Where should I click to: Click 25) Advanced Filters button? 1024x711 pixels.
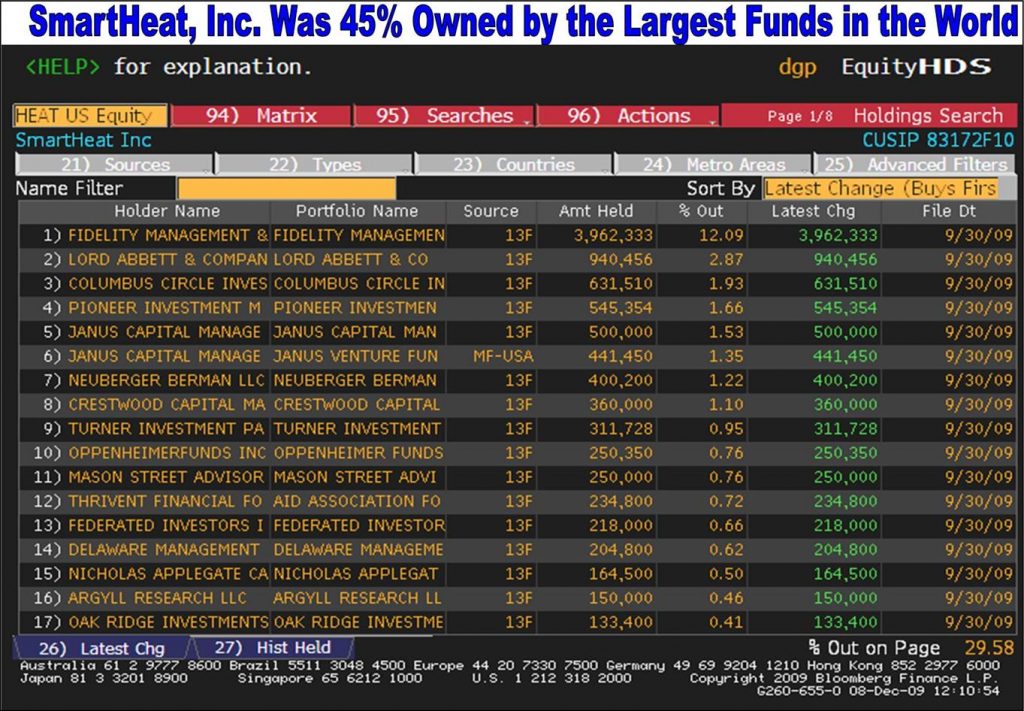(914, 165)
